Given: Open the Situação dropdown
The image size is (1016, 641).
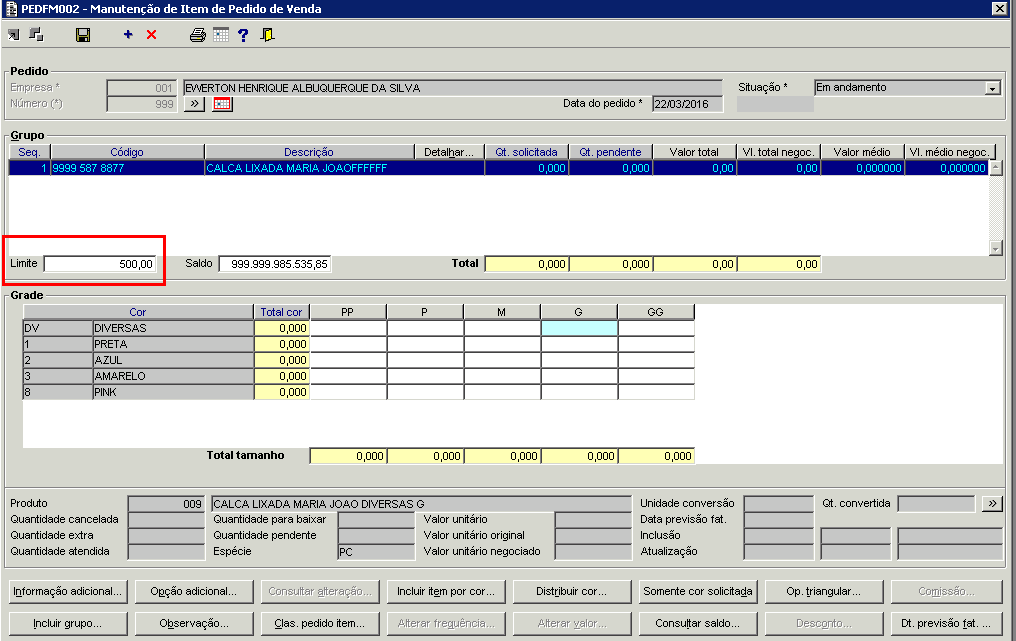Looking at the screenshot, I should (x=992, y=88).
